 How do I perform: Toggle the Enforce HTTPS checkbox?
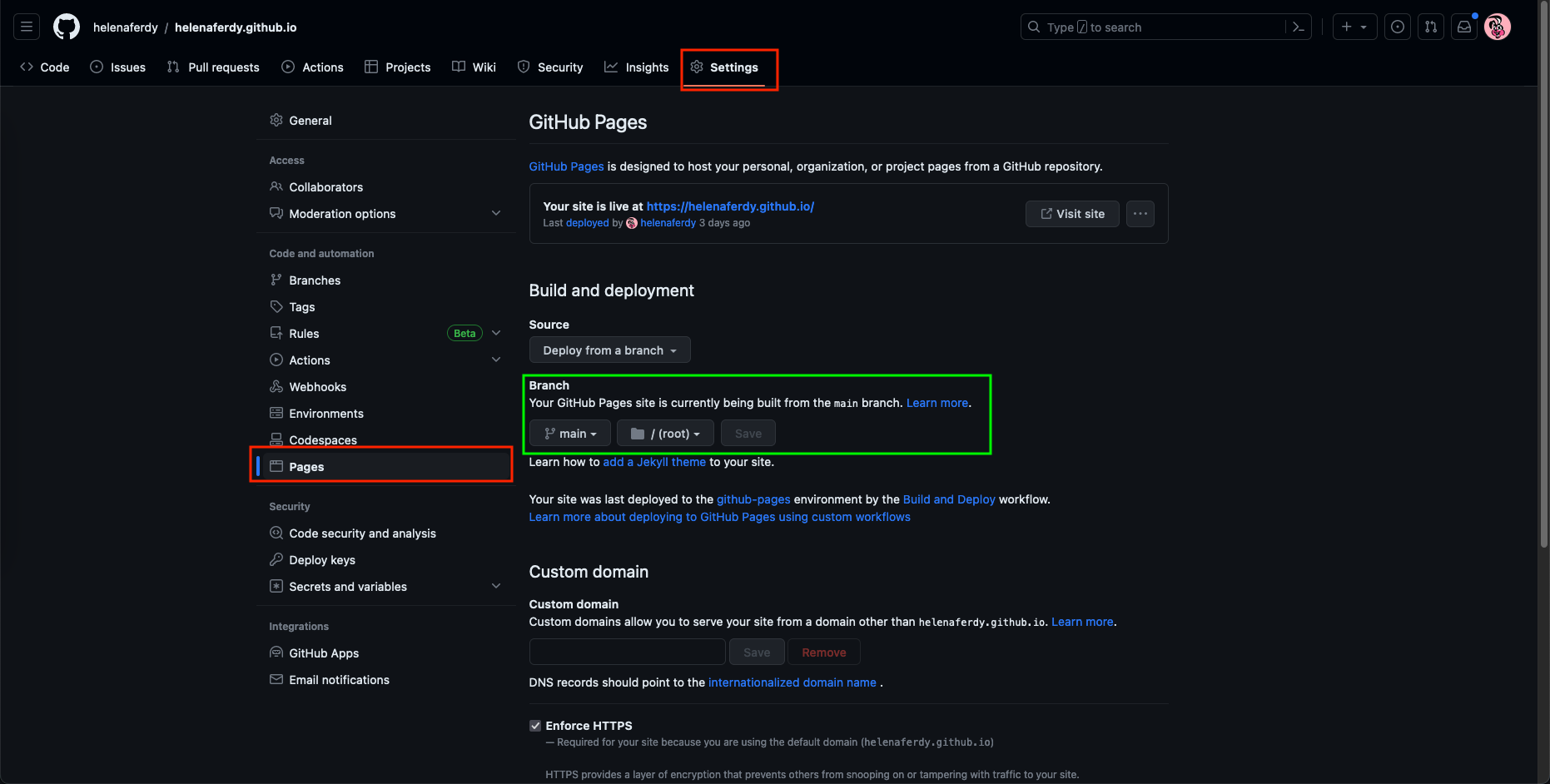(x=535, y=726)
